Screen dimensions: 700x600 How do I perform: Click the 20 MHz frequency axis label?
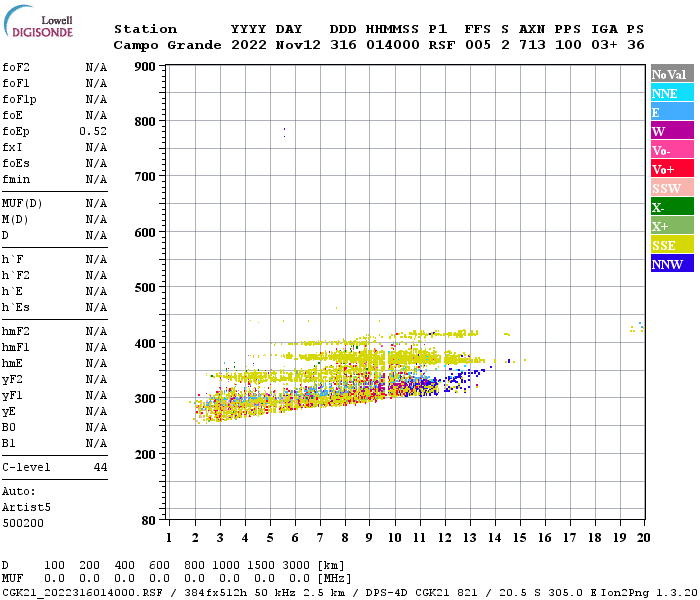coord(644,538)
